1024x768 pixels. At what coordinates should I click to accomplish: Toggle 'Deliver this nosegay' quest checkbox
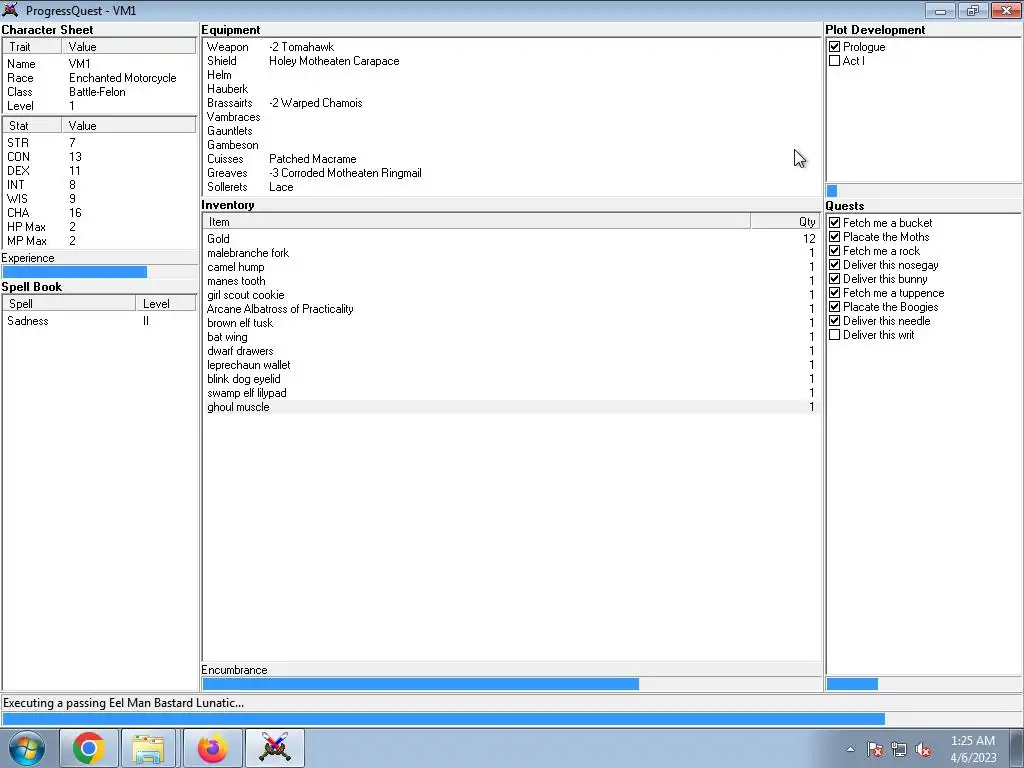click(835, 264)
